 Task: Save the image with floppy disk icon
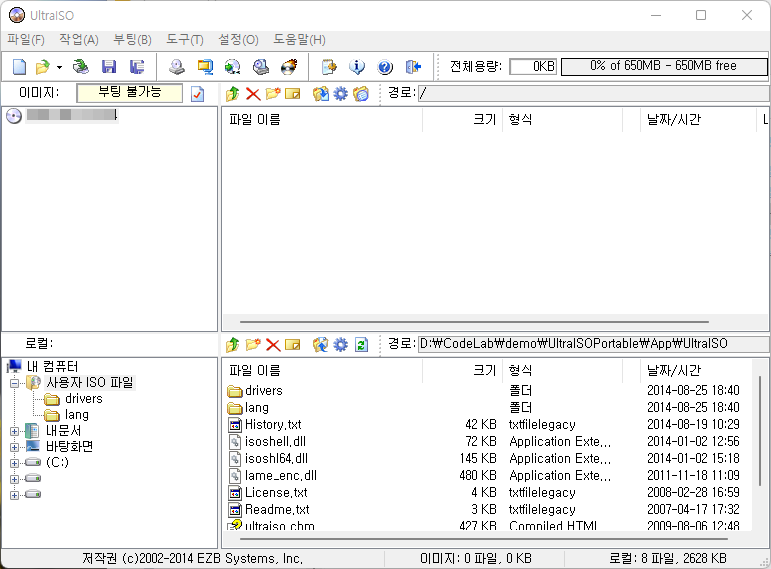[x=109, y=66]
